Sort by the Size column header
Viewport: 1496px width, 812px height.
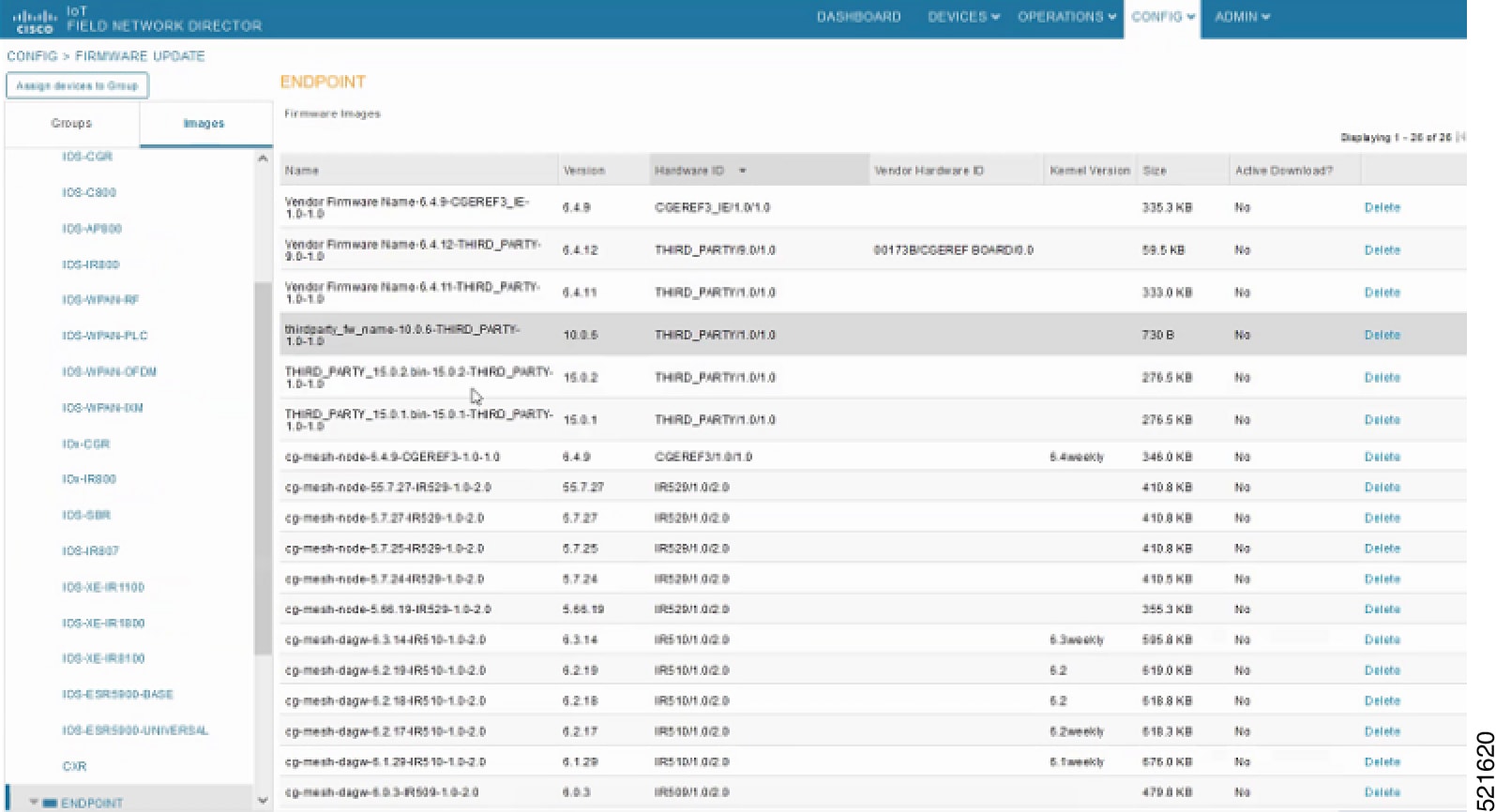pyautogui.click(x=1183, y=170)
